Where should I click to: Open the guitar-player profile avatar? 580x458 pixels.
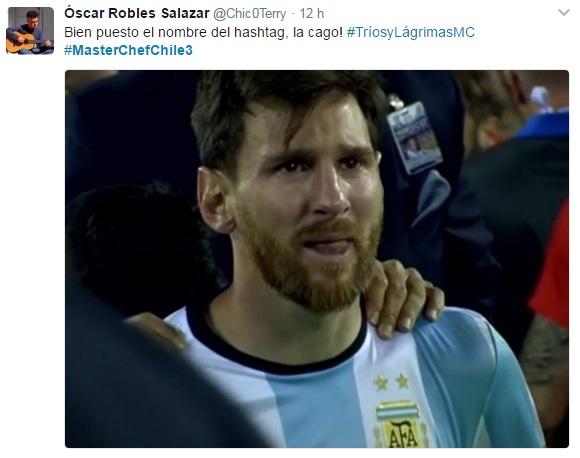click(30, 31)
